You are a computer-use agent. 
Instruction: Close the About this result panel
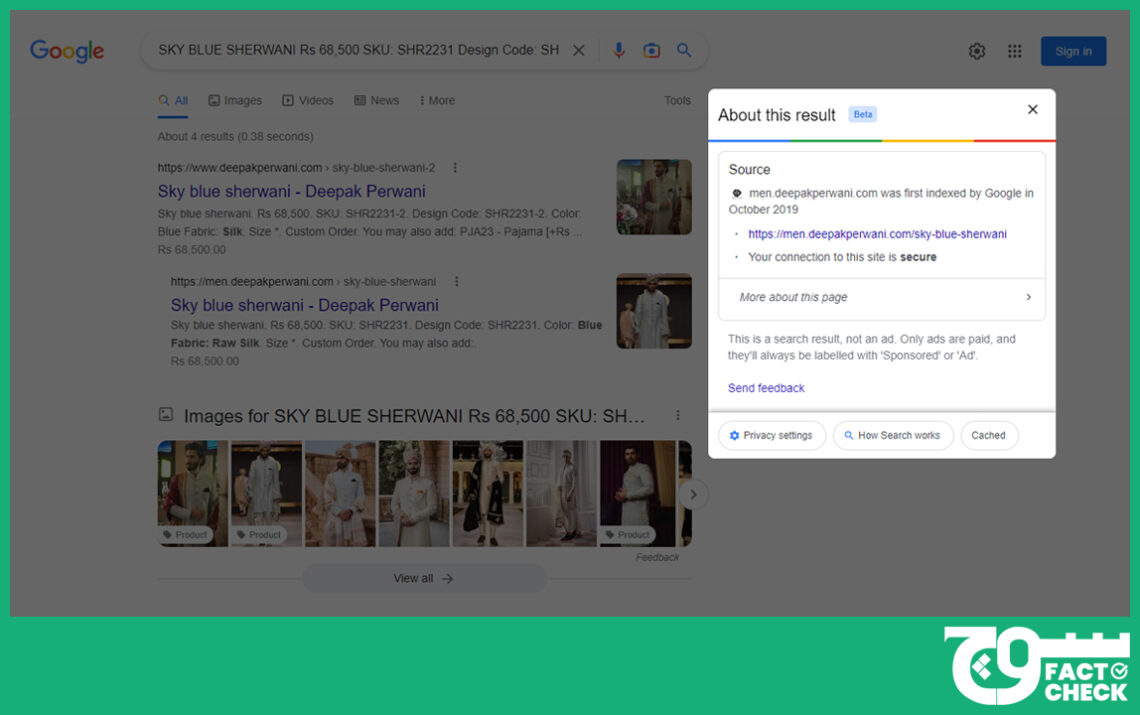(1032, 110)
